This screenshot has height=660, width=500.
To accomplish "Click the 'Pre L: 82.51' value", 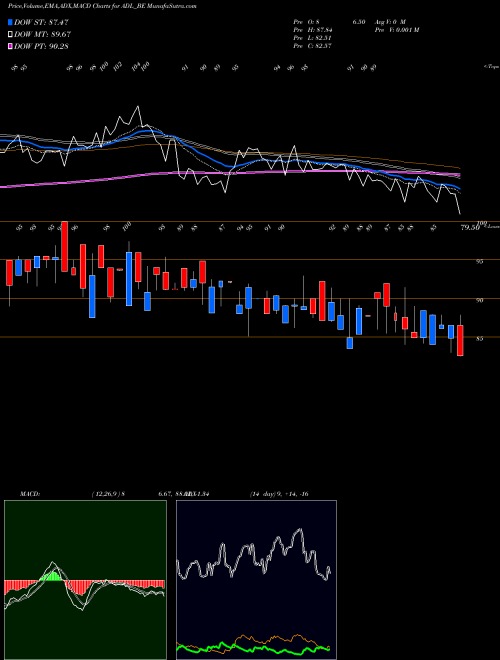I will 312,38.
